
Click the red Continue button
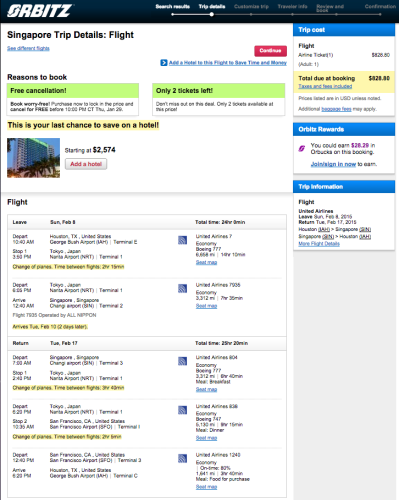click(x=270, y=51)
